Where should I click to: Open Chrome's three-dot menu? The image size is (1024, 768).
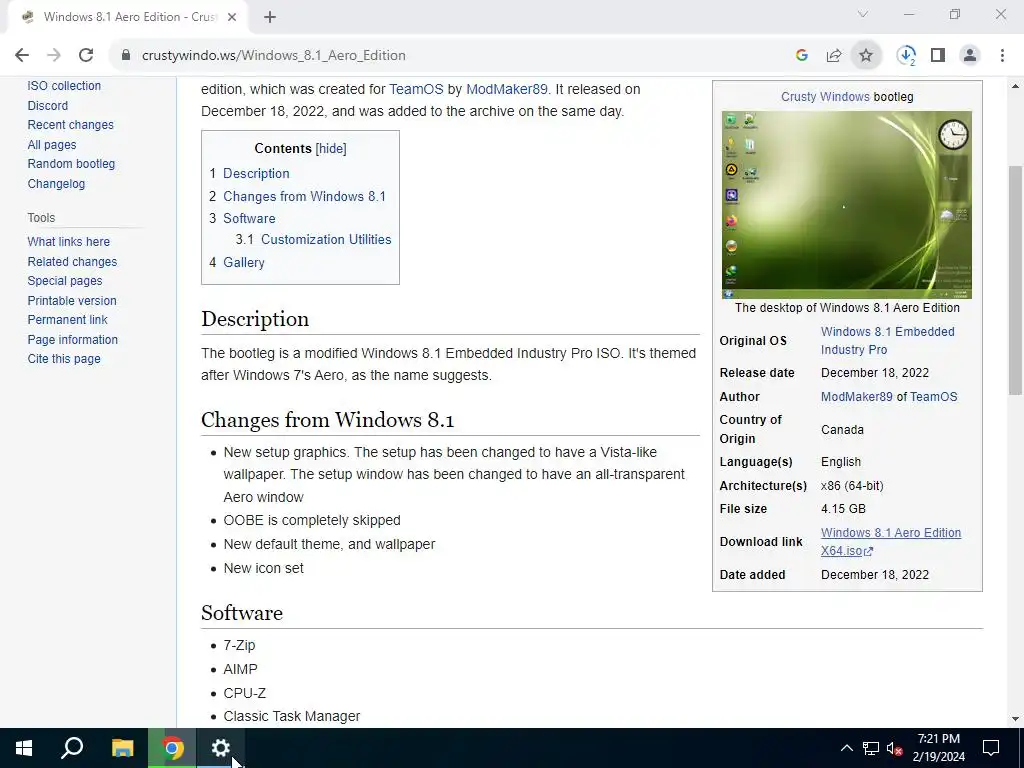(x=1002, y=56)
